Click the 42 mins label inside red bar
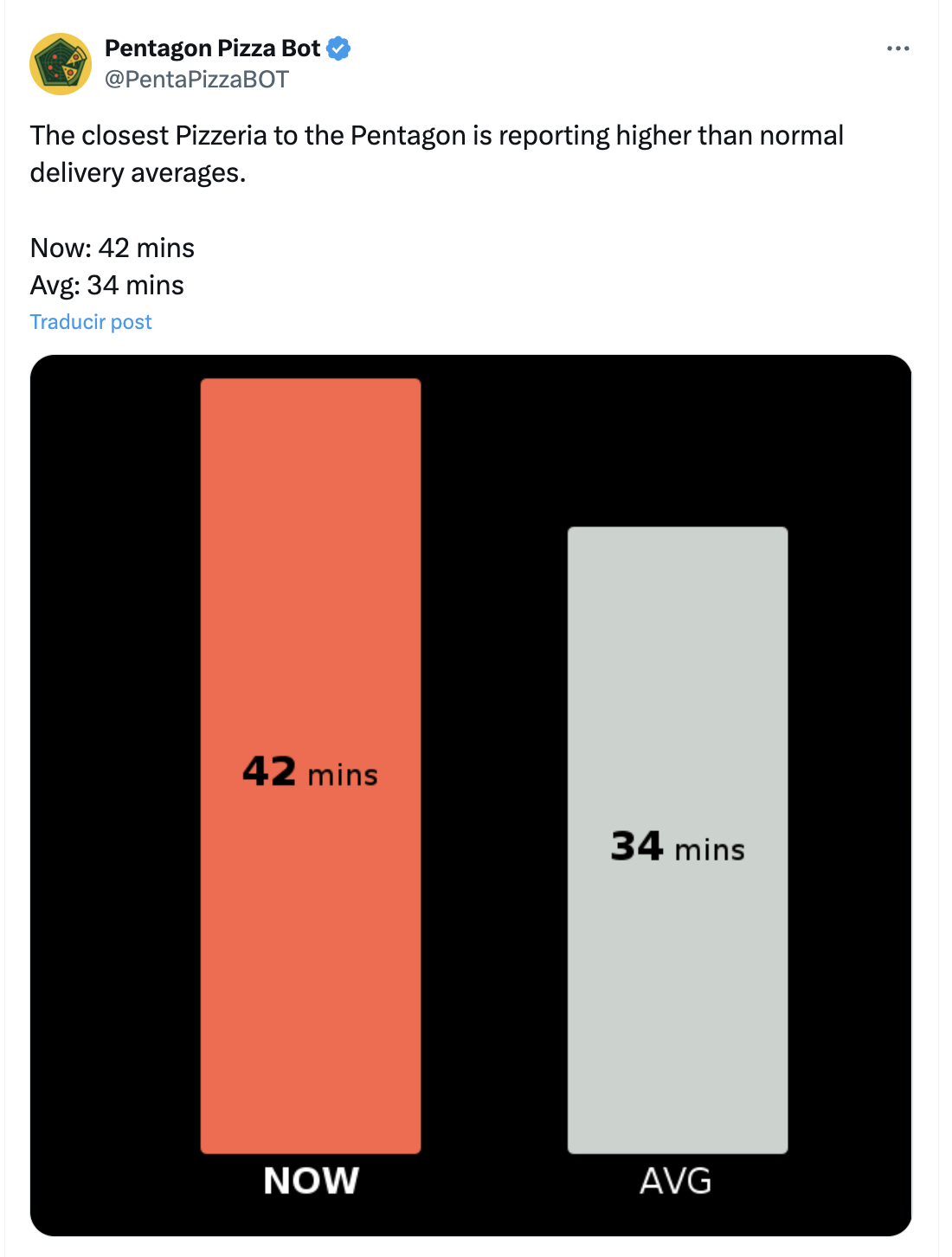Viewport: 952px width, 1257px height. click(311, 771)
